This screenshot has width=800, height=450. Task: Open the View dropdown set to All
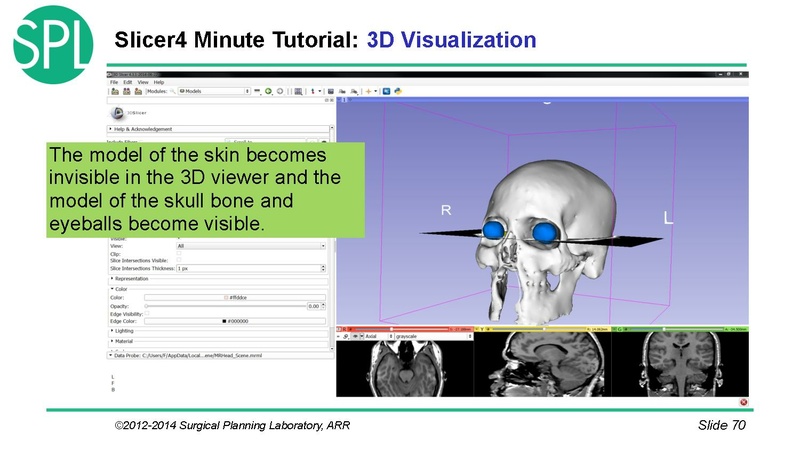pyautogui.click(x=251, y=246)
